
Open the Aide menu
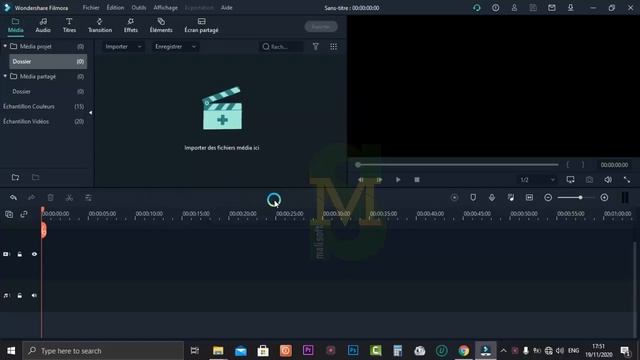(227, 8)
